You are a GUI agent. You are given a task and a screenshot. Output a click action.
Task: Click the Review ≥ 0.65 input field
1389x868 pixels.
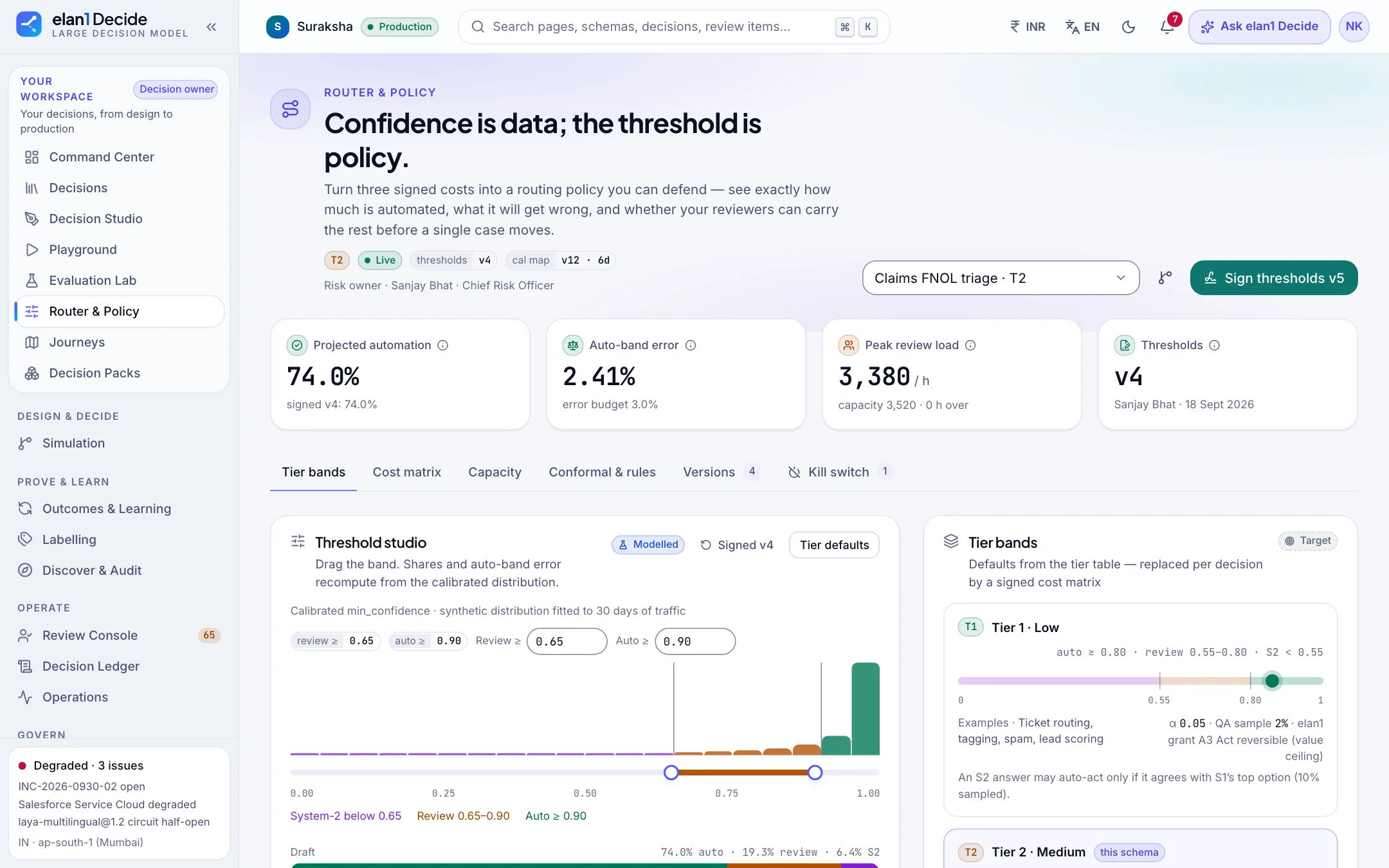567,641
